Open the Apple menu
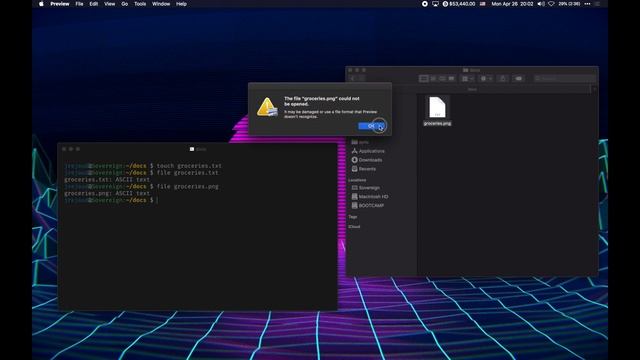Screen dimensions: 640x360 [41, 4]
